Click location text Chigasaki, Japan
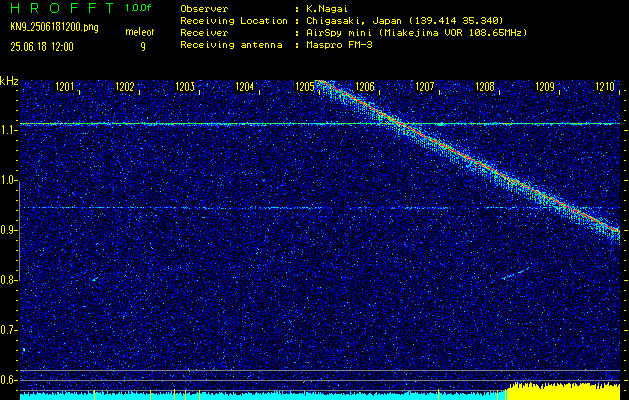Image resolution: width=629 pixels, height=400 pixels. point(354,21)
